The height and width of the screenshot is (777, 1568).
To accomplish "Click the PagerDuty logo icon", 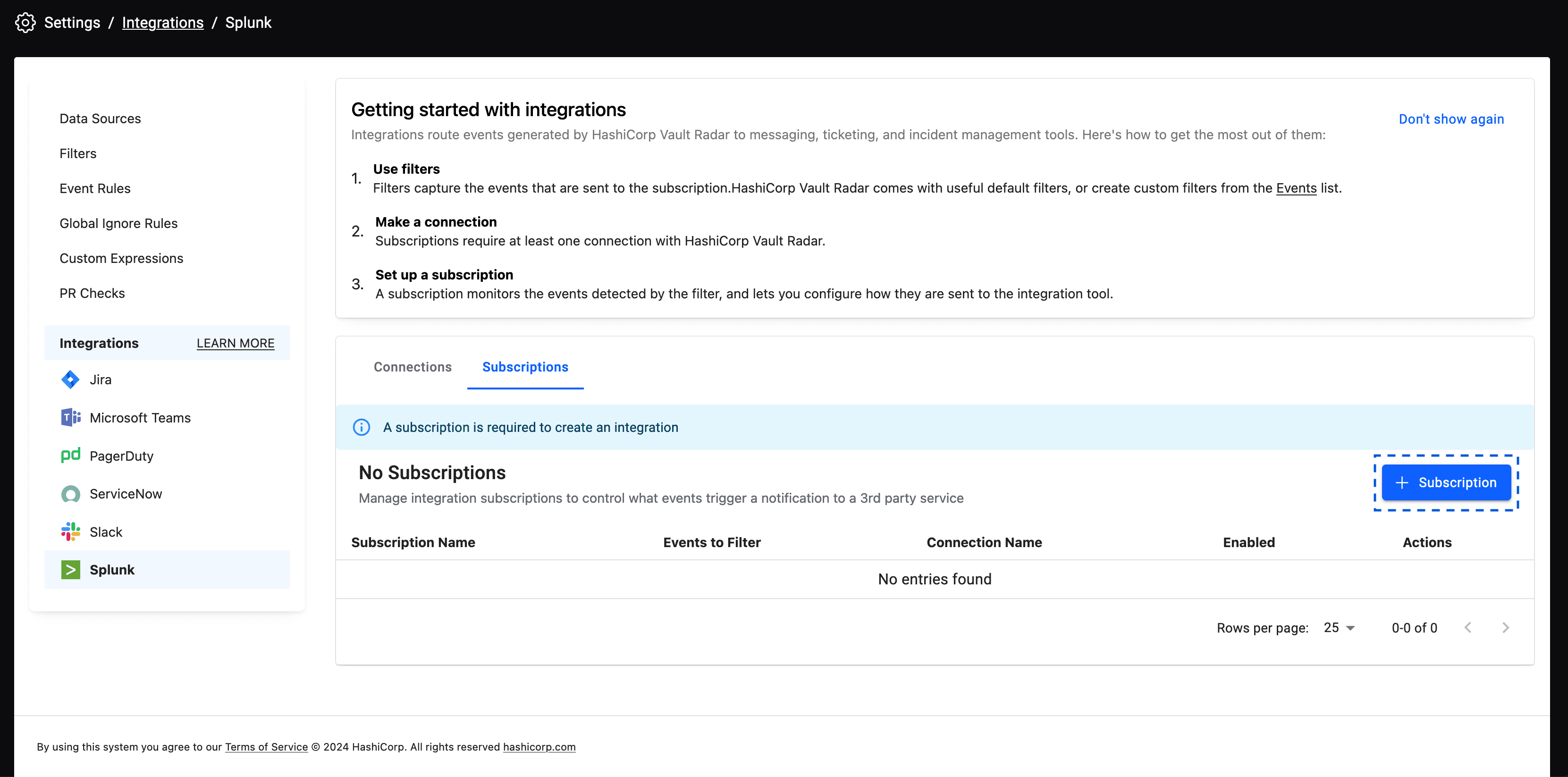I will (71, 456).
